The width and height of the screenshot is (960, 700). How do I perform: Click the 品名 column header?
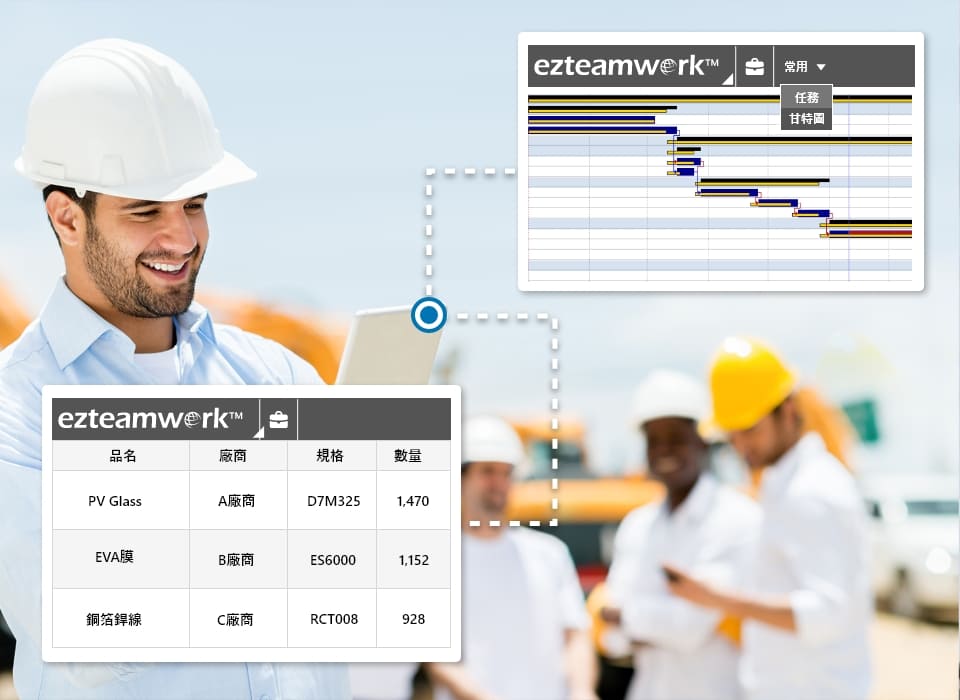pos(121,455)
